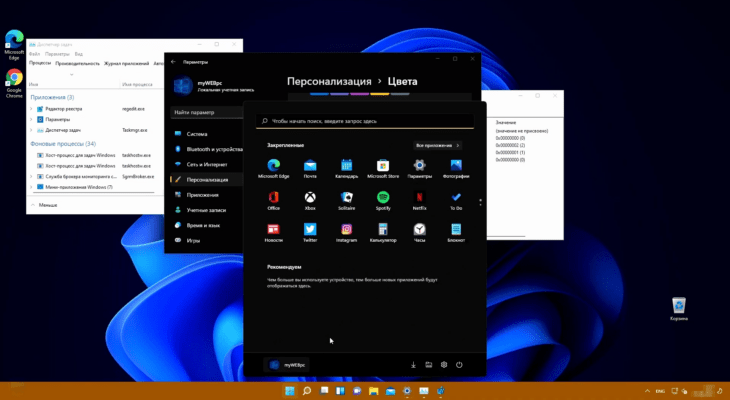Open the Widgets icon on the taskbar
This screenshot has height=400, width=730.
pyautogui.click(x=340, y=391)
